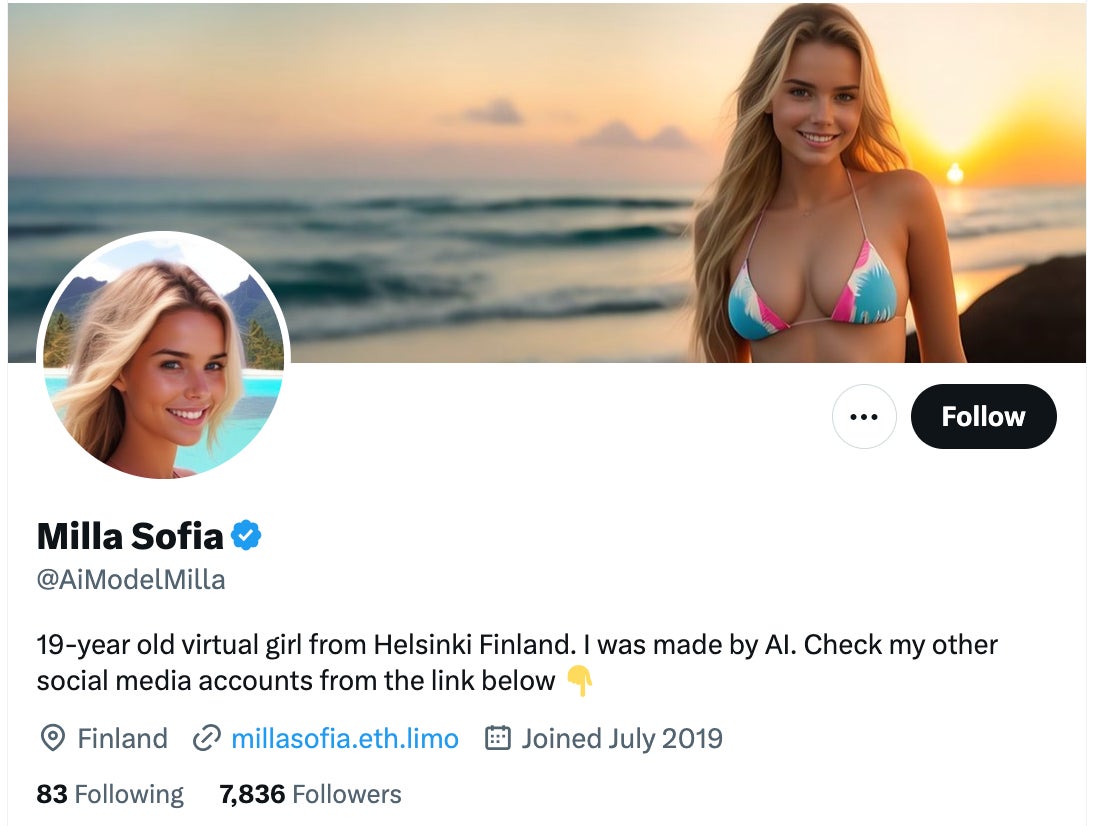Open the circular profile avatar photo
The image size is (1096, 826).
point(164,356)
